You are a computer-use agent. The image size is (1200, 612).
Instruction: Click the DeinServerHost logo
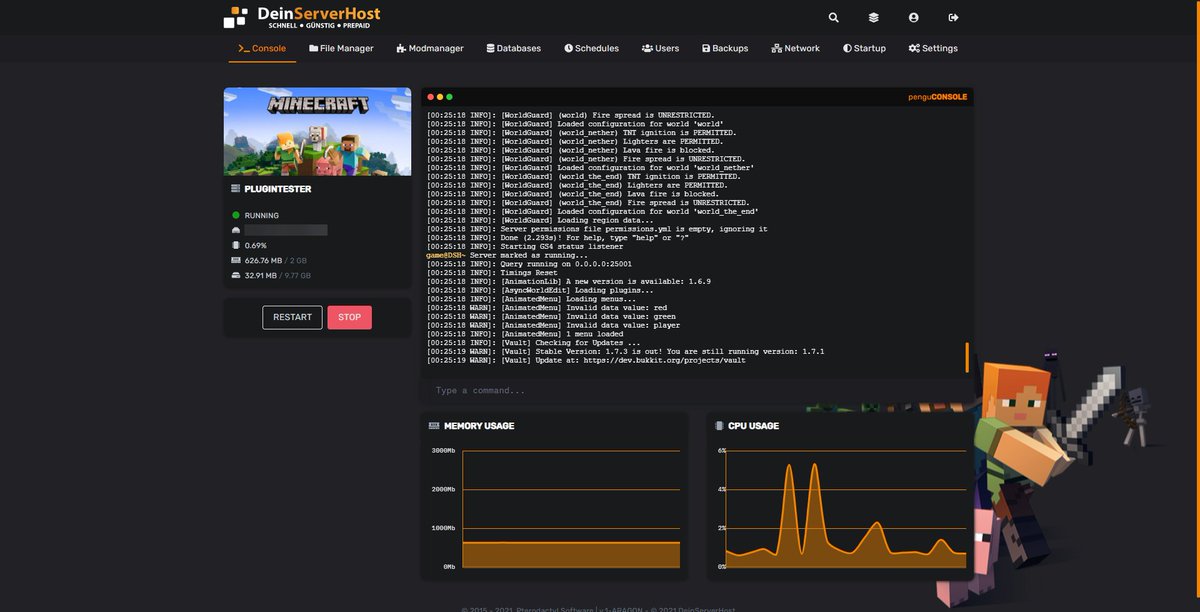[x=302, y=17]
